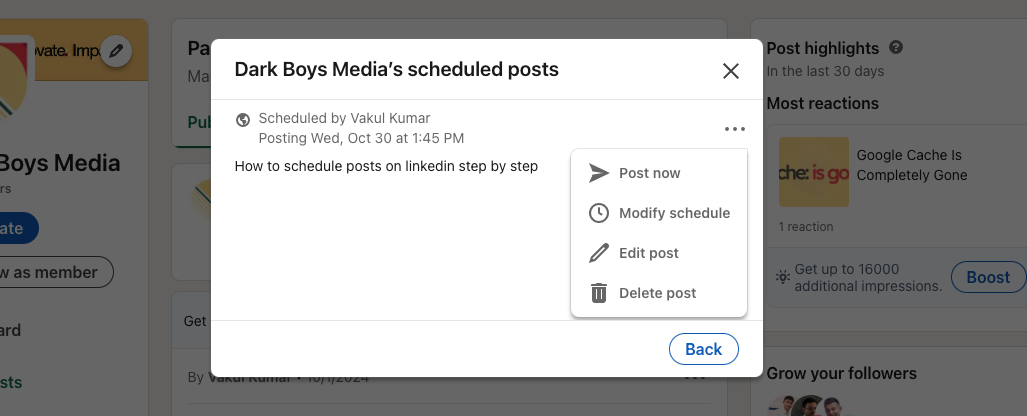Open the Post highlights help question icon
The image size is (1027, 416).
tap(896, 47)
